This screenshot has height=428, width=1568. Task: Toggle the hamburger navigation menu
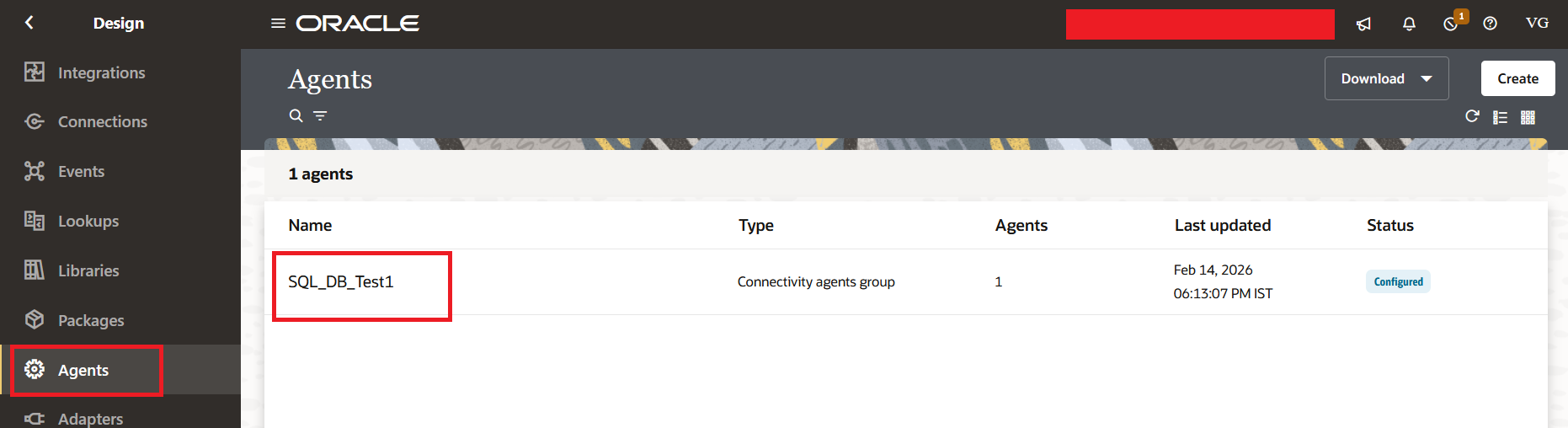[x=278, y=24]
